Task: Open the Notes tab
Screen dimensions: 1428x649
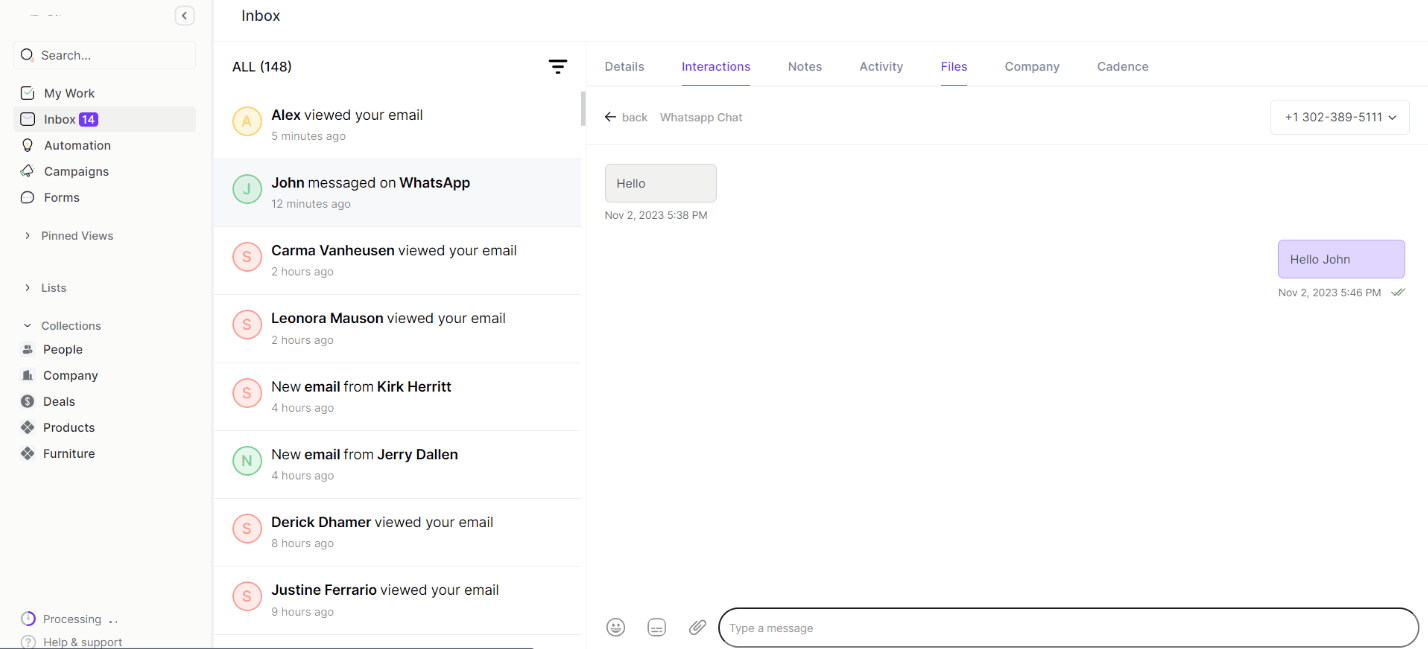Action: (x=805, y=67)
